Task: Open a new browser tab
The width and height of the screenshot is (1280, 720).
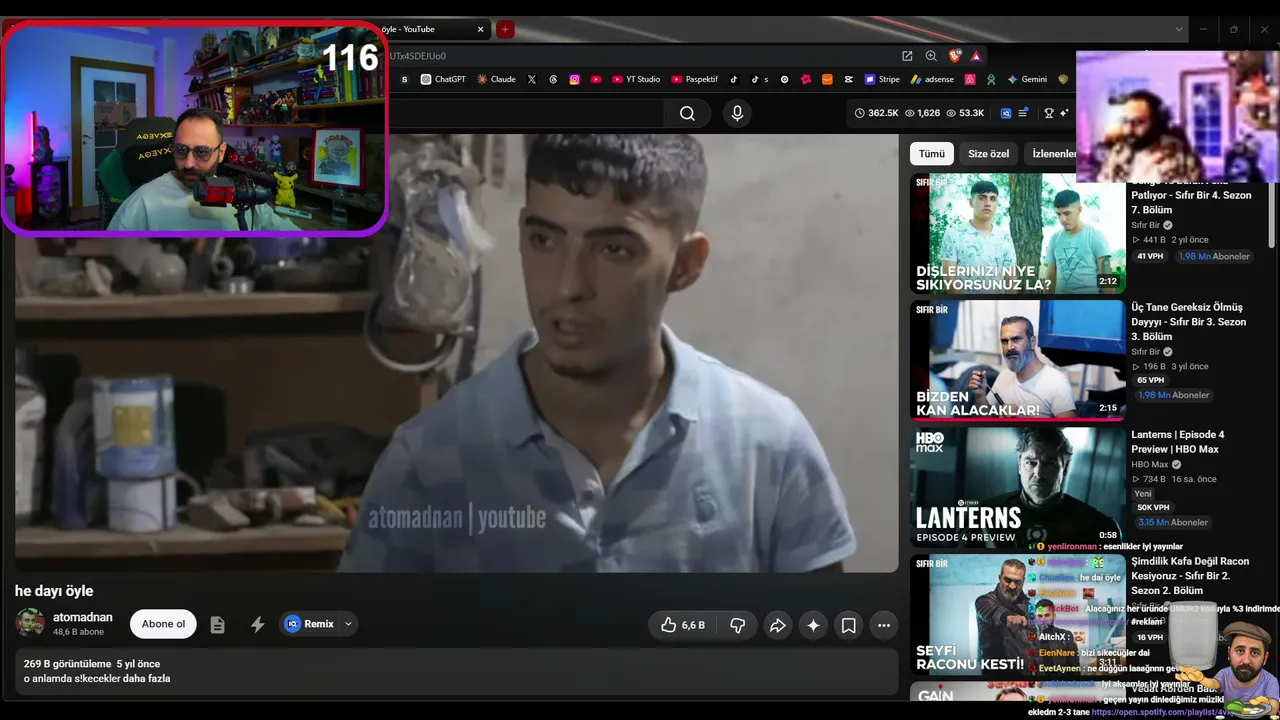Action: [505, 29]
